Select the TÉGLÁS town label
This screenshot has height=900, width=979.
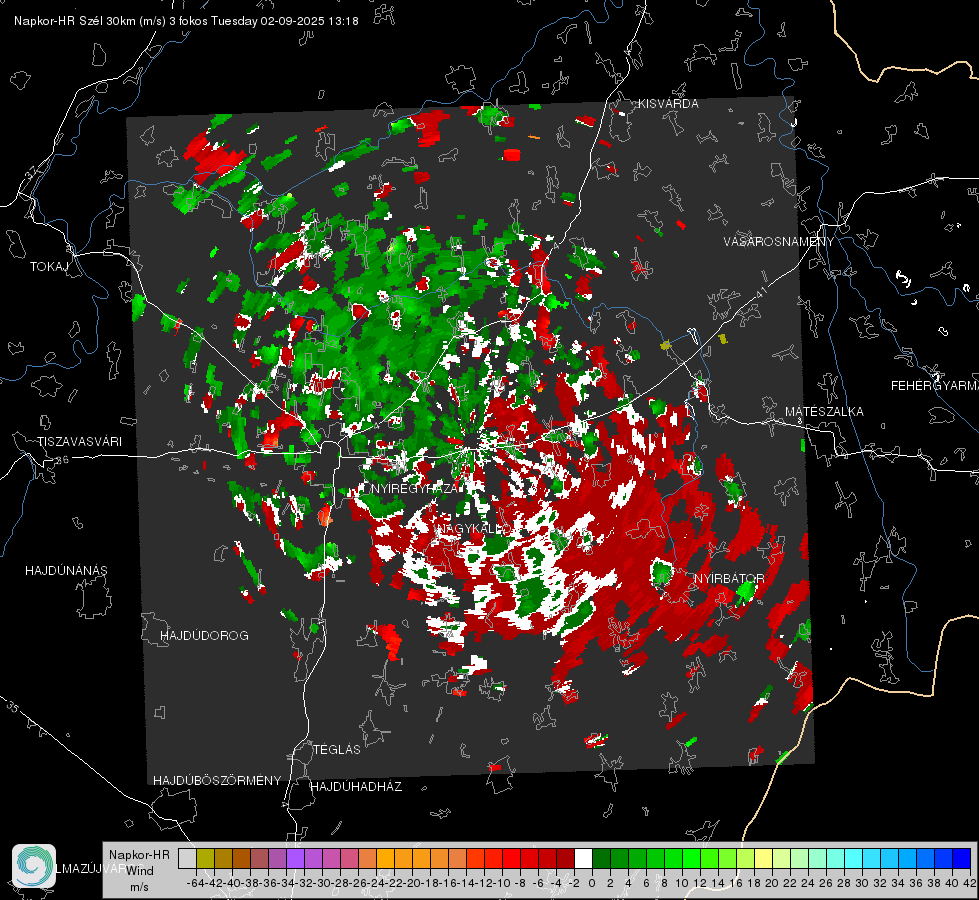tap(337, 750)
